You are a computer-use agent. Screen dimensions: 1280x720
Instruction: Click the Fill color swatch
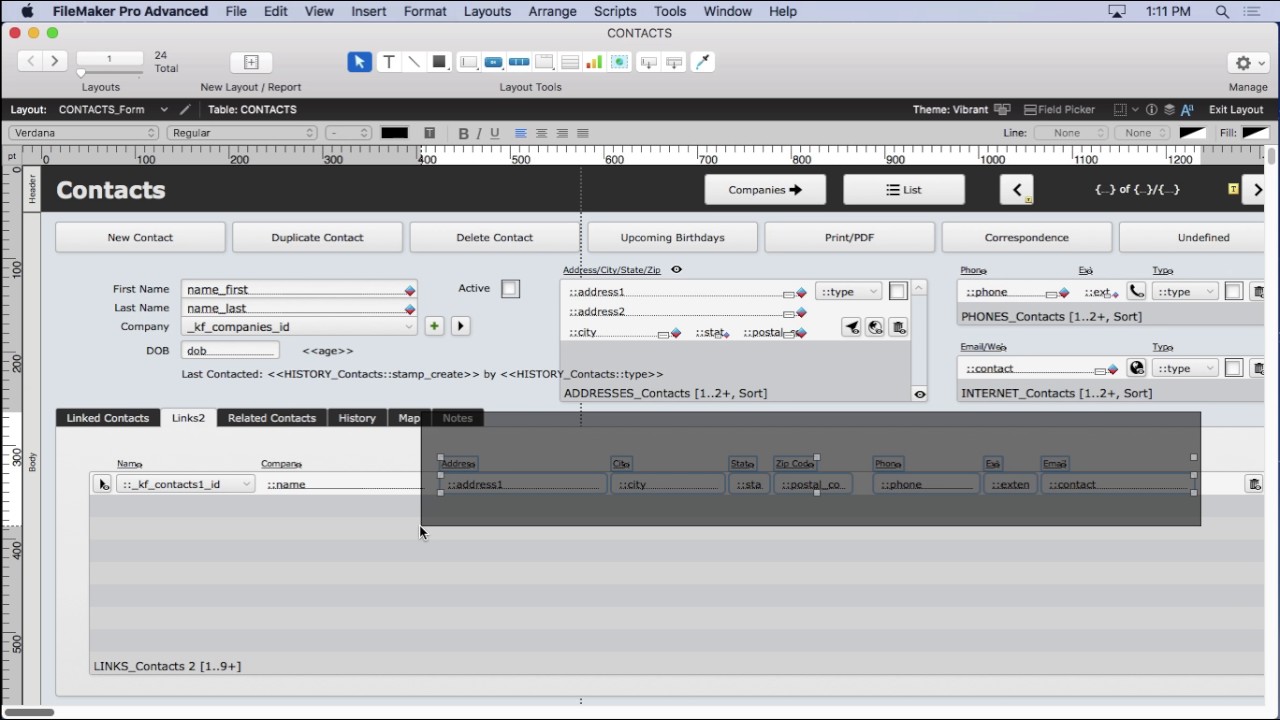(1255, 133)
